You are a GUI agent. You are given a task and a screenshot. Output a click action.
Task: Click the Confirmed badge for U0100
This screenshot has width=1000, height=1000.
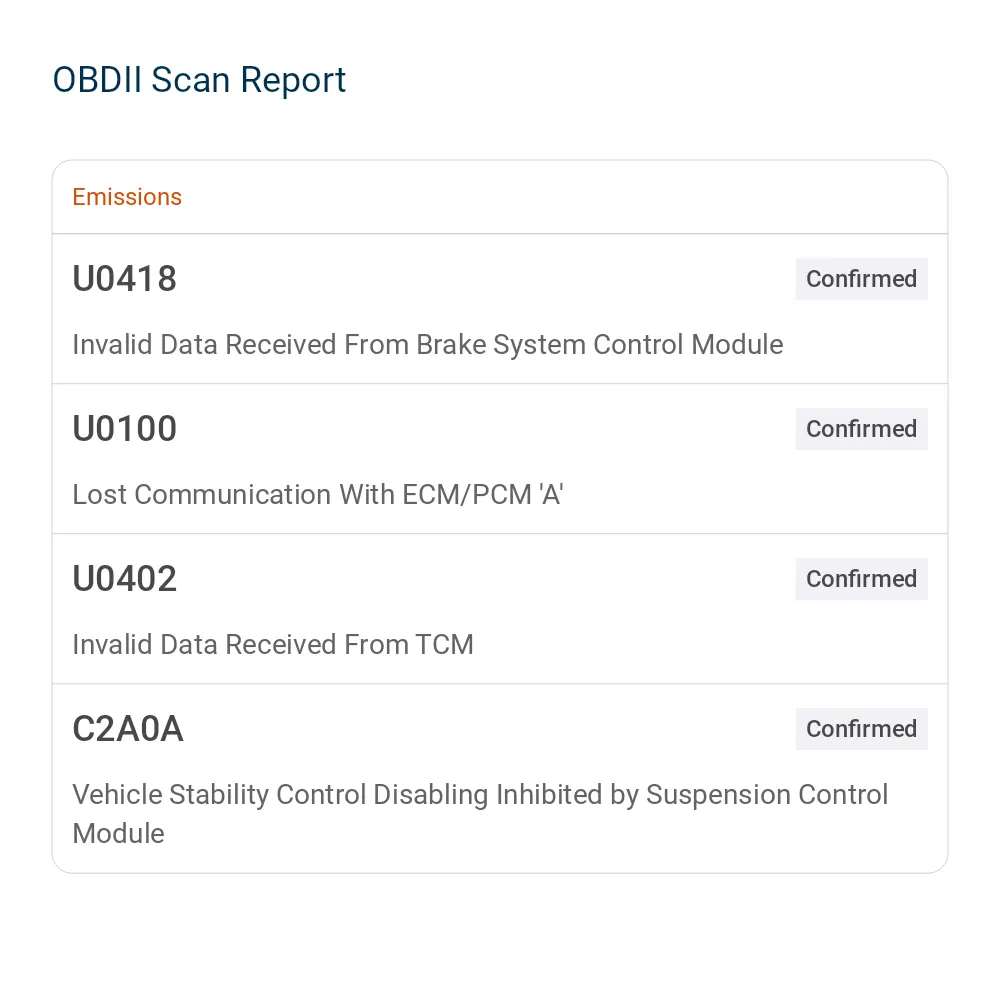861,429
